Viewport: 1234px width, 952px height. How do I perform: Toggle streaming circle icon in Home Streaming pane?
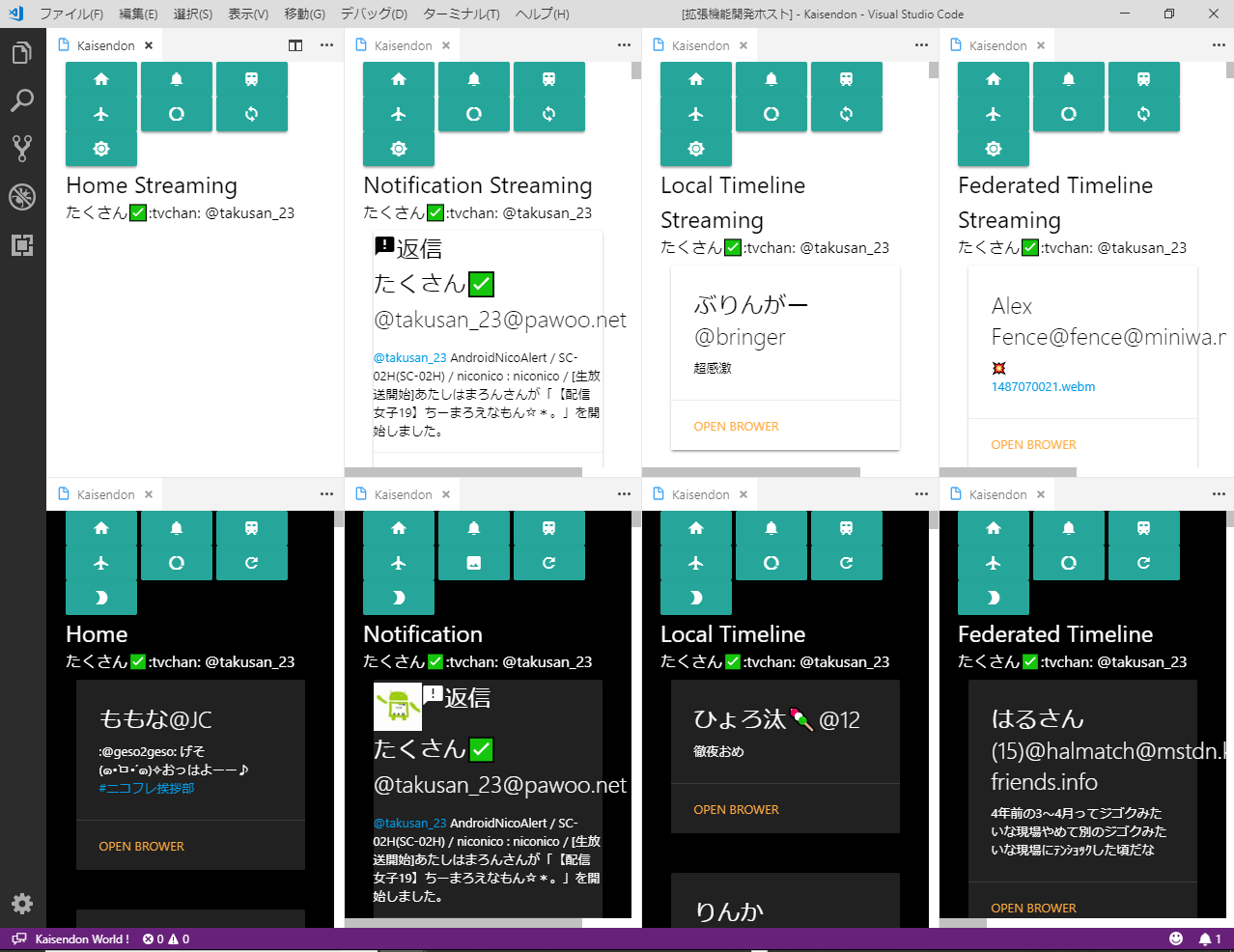pyautogui.click(x=177, y=114)
